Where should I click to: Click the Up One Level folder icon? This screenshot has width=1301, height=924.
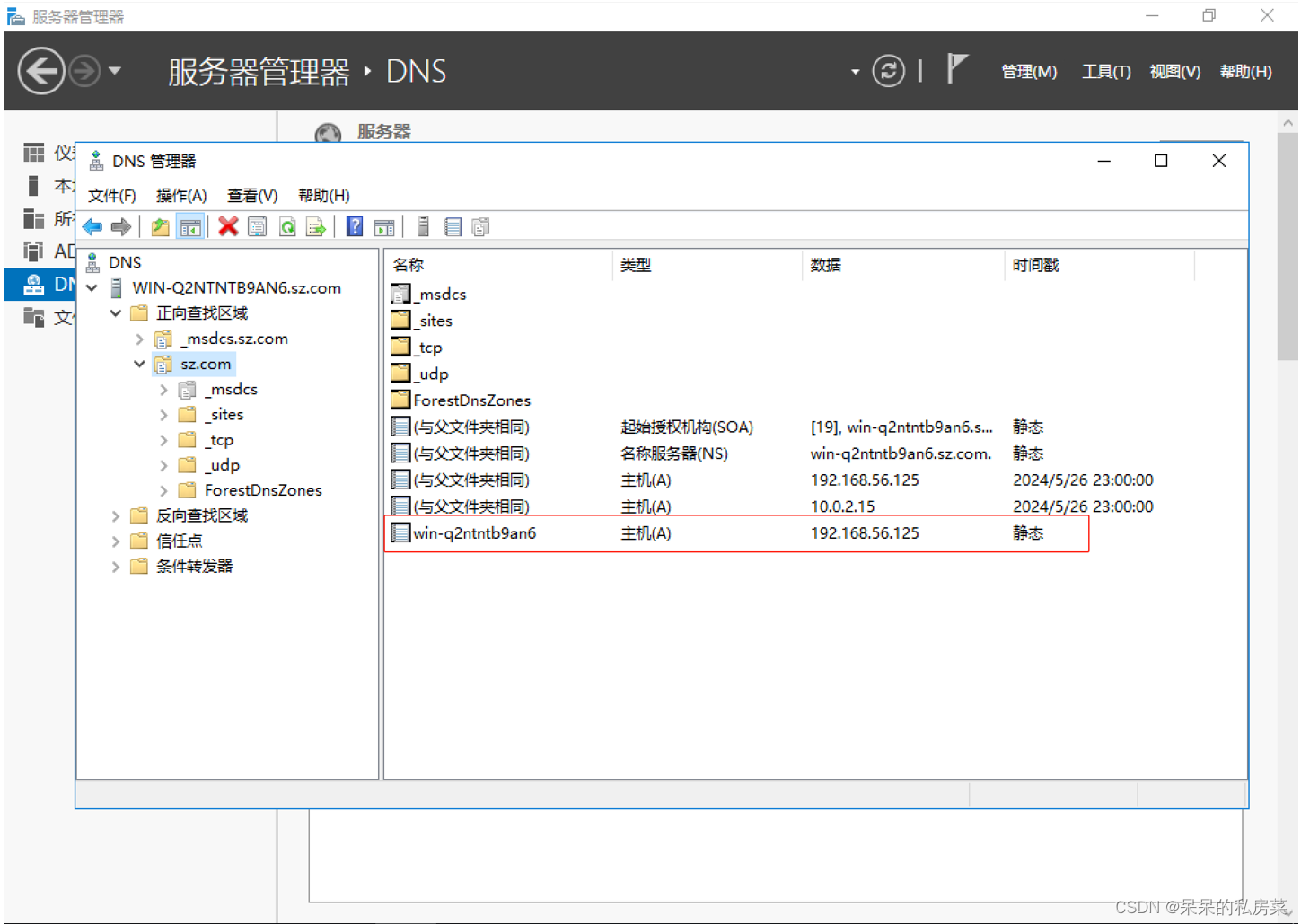[161, 227]
